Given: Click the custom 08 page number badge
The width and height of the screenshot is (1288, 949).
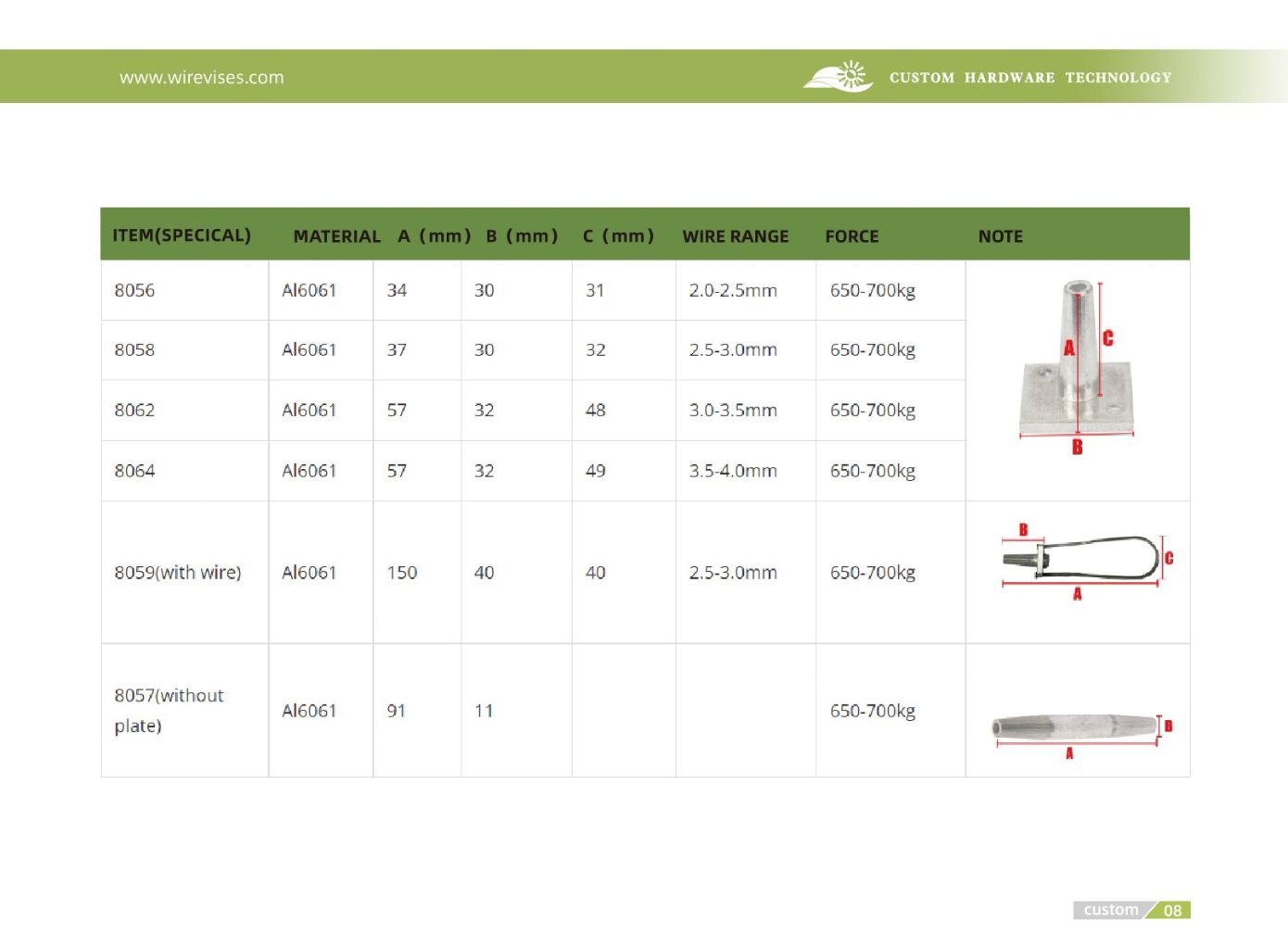Looking at the screenshot, I should tap(1131, 910).
